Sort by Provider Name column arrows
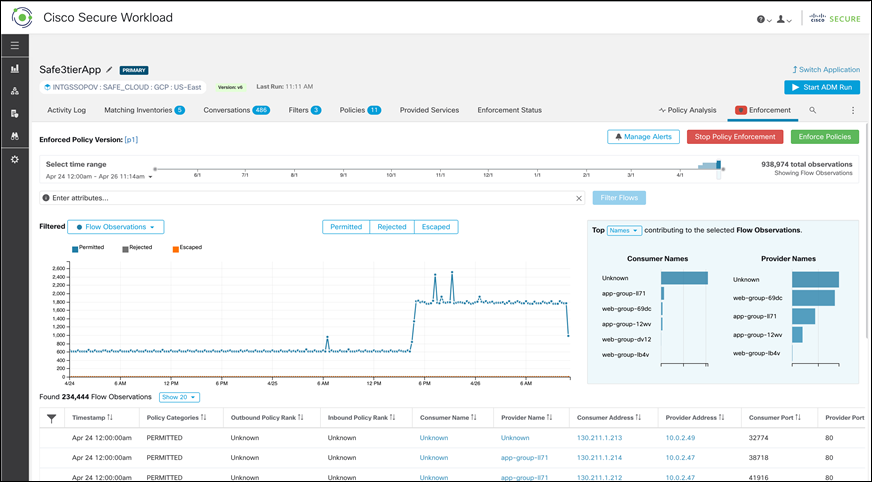872x482 pixels. click(x=549, y=418)
